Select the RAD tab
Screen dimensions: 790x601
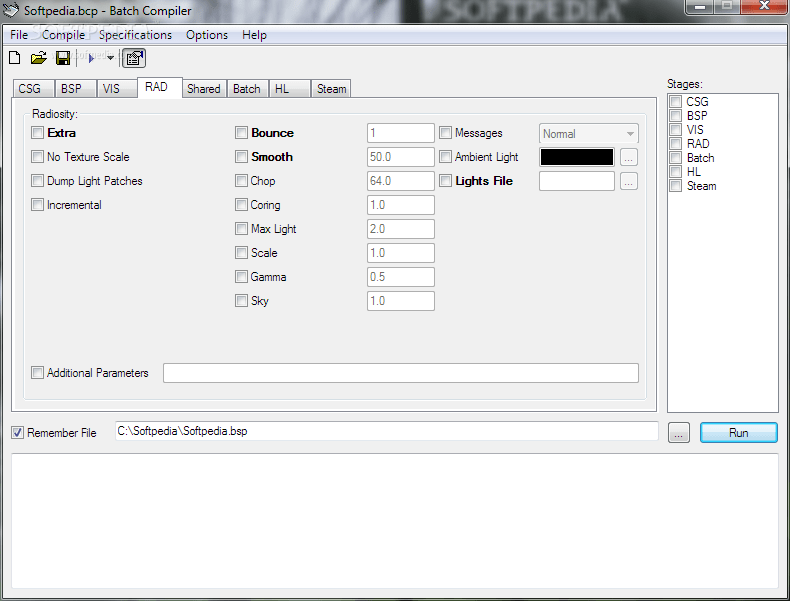tap(160, 87)
